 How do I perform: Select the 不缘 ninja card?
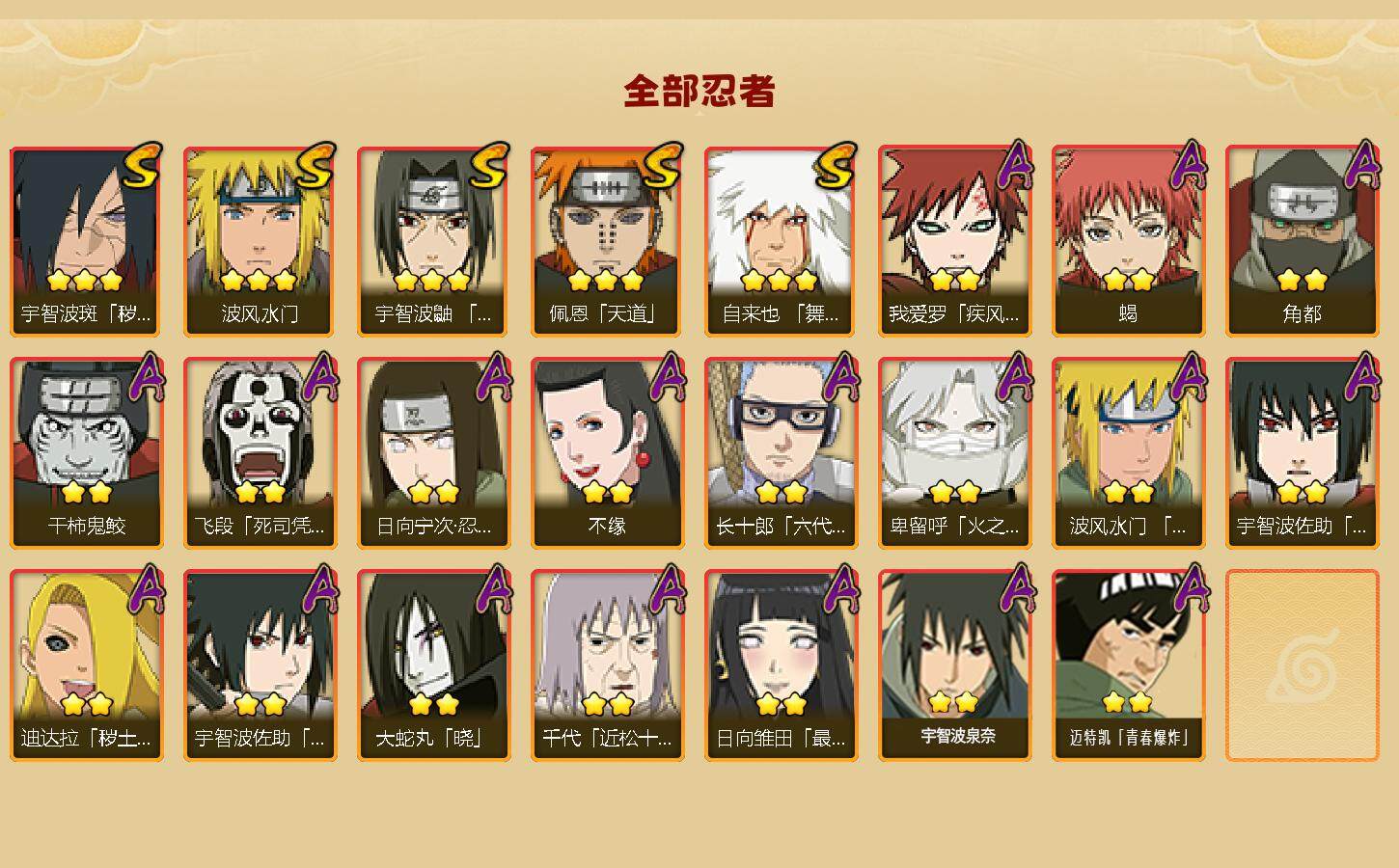click(608, 453)
